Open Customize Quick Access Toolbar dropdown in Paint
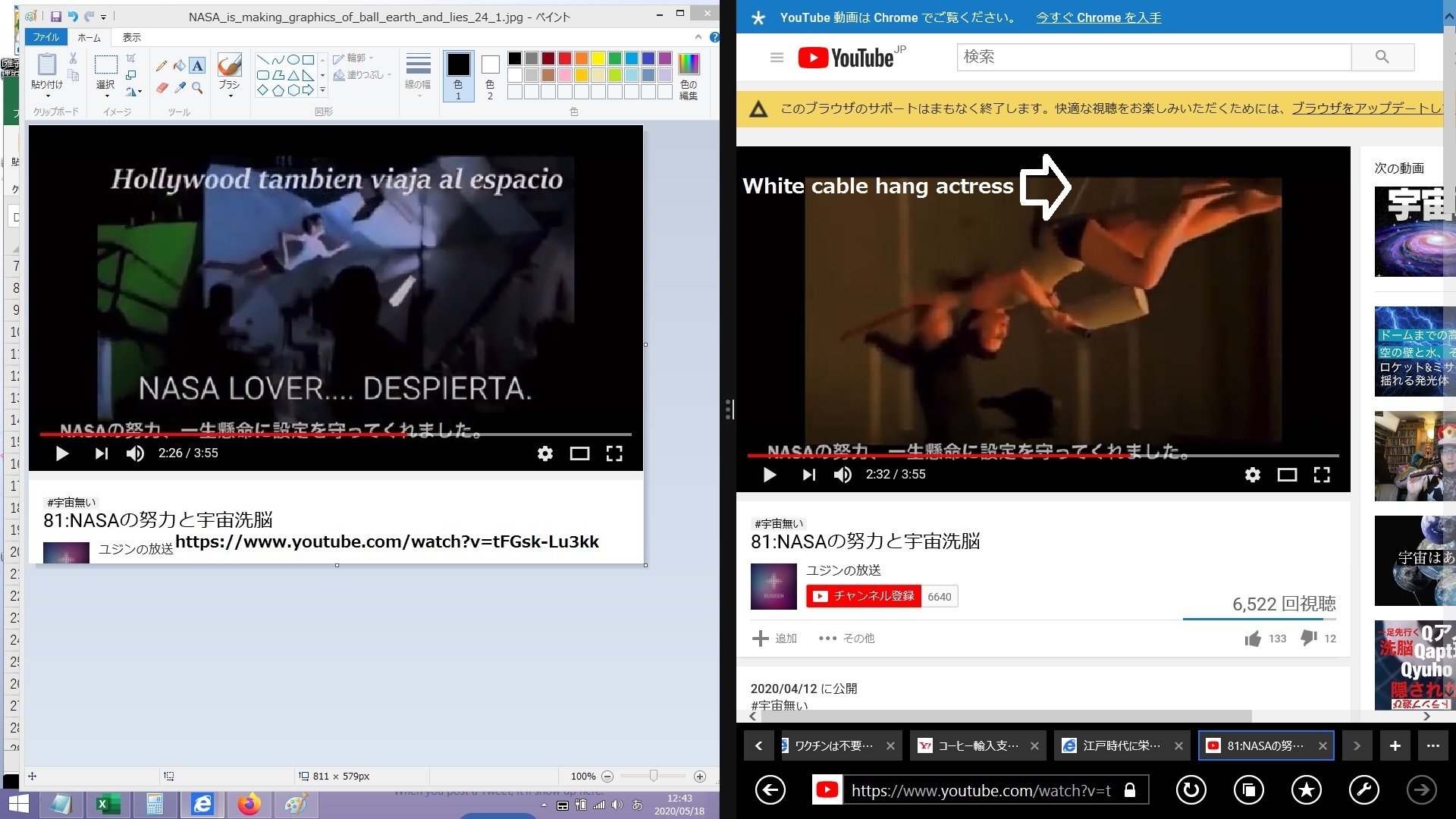The image size is (1456, 819). pyautogui.click(x=104, y=17)
